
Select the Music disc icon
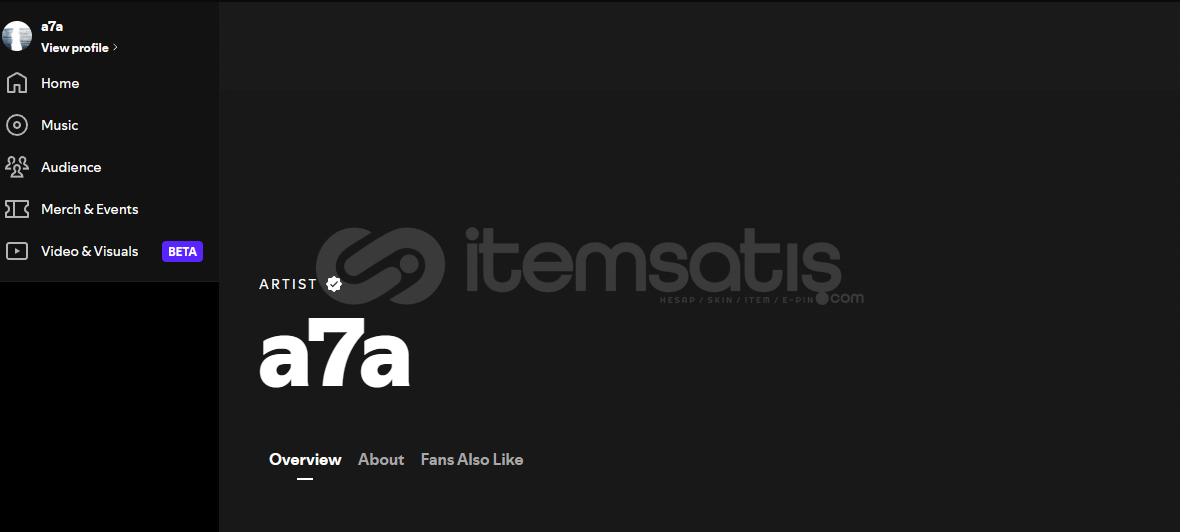click(x=17, y=125)
